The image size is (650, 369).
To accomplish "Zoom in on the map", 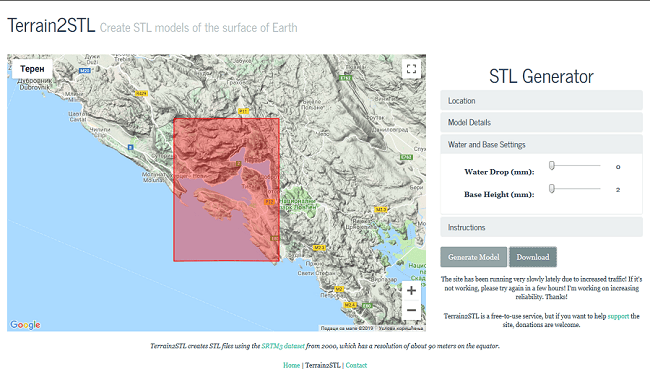I will click(x=411, y=291).
